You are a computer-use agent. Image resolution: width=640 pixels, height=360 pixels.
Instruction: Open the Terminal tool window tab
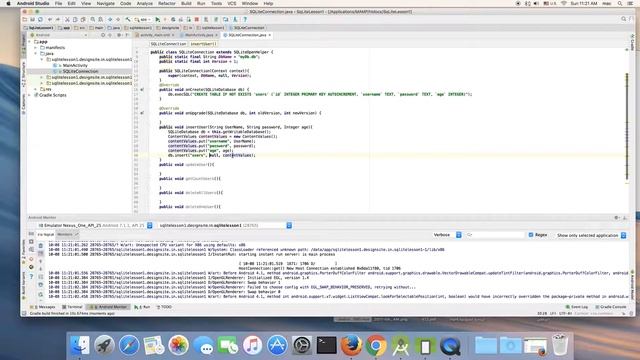click(x=72, y=307)
